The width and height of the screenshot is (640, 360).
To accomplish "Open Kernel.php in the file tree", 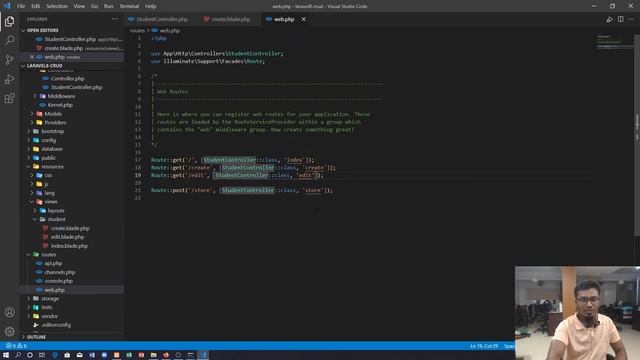I will (x=60, y=105).
